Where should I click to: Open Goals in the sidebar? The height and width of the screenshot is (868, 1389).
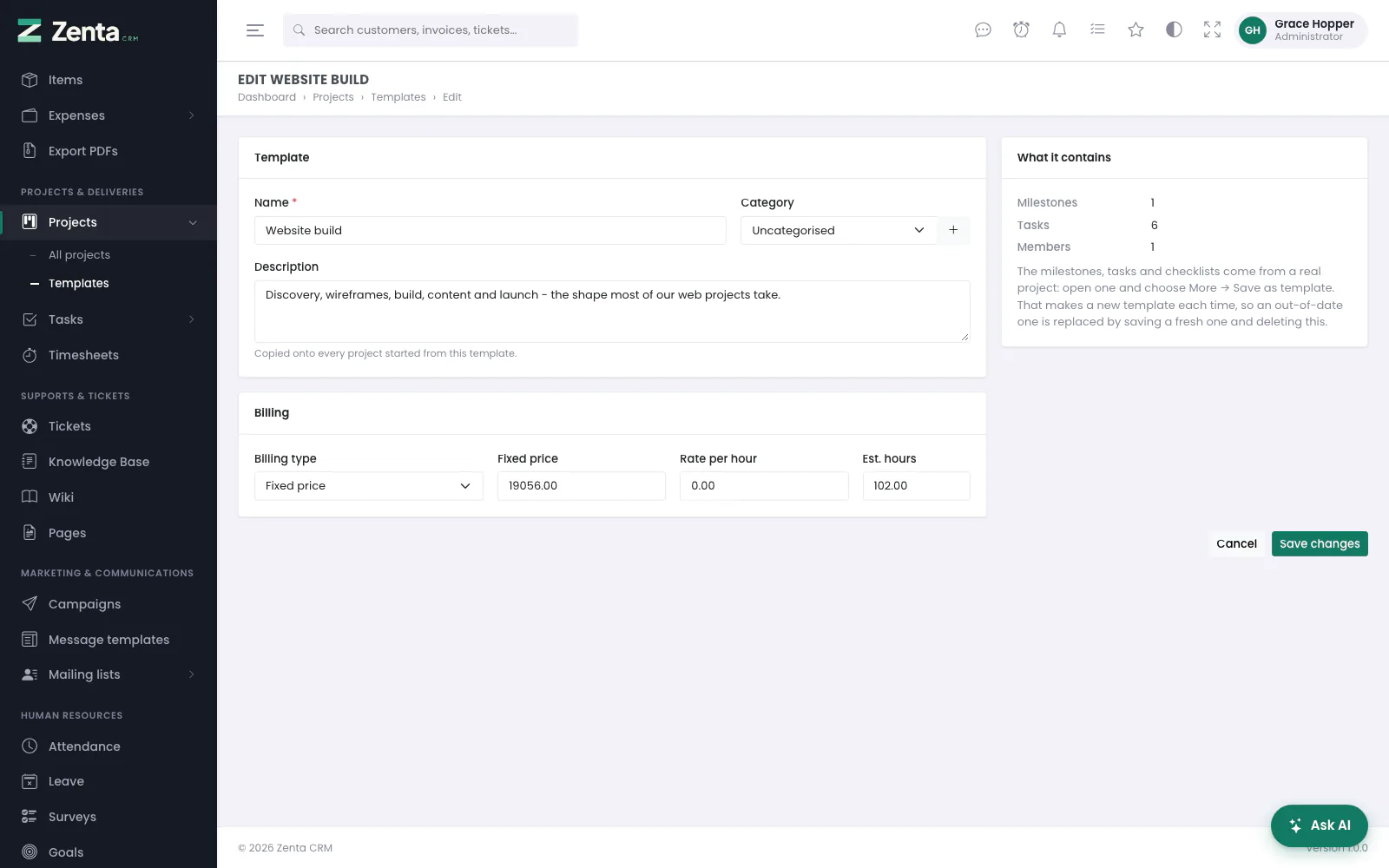109,852
